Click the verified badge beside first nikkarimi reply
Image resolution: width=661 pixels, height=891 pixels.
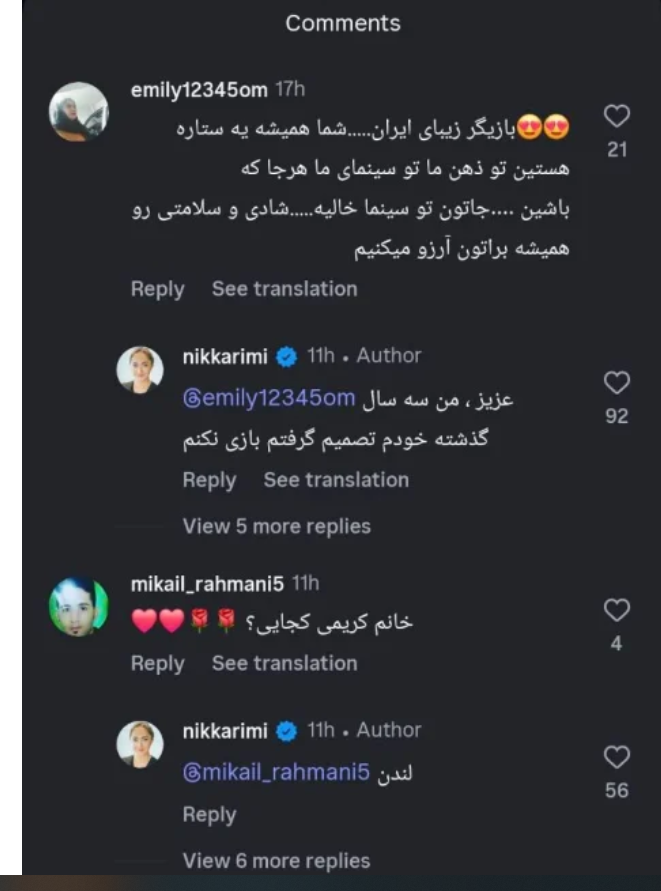point(287,357)
